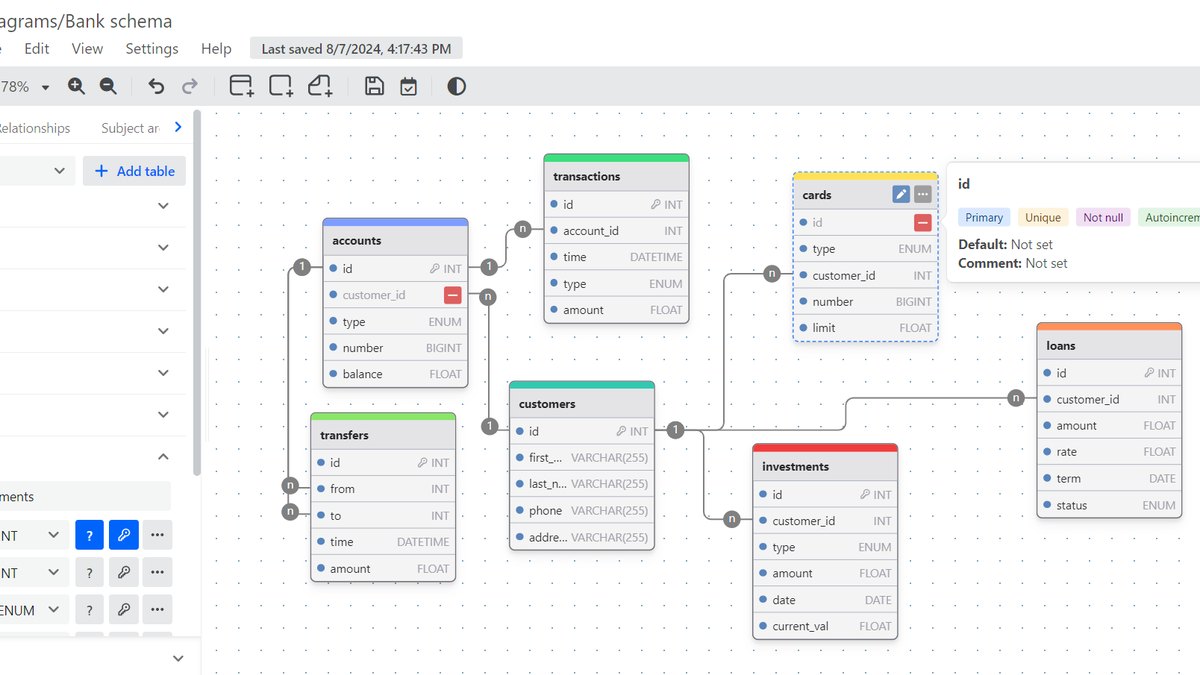The width and height of the screenshot is (1200, 675).
Task: Open more options for cards table
Action: 923,195
